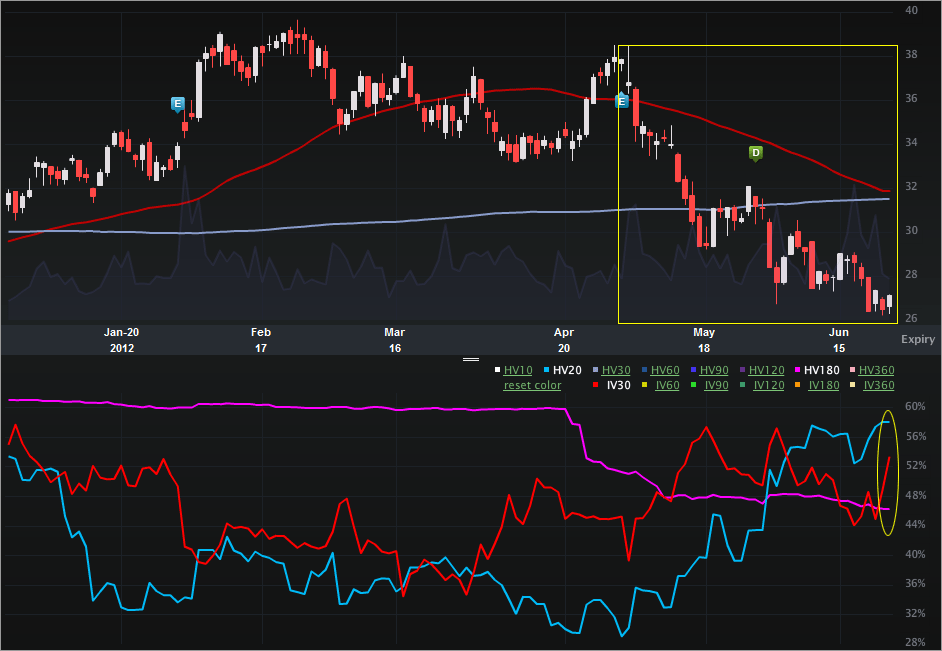
Task: Enable the HV360 series
Action: (877, 369)
